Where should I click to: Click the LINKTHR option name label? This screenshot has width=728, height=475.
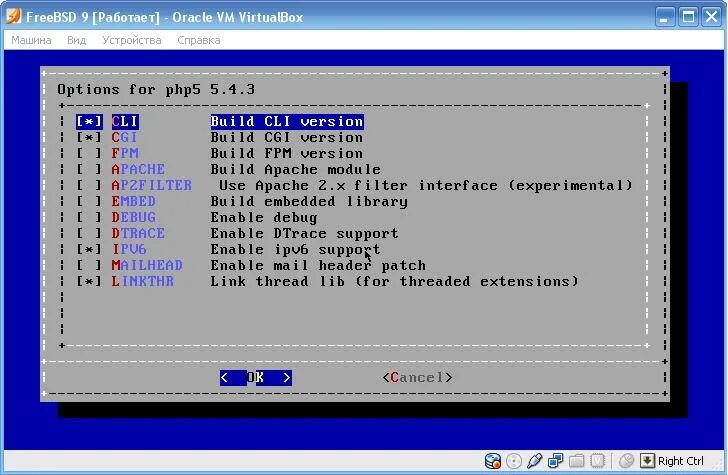tap(143, 281)
